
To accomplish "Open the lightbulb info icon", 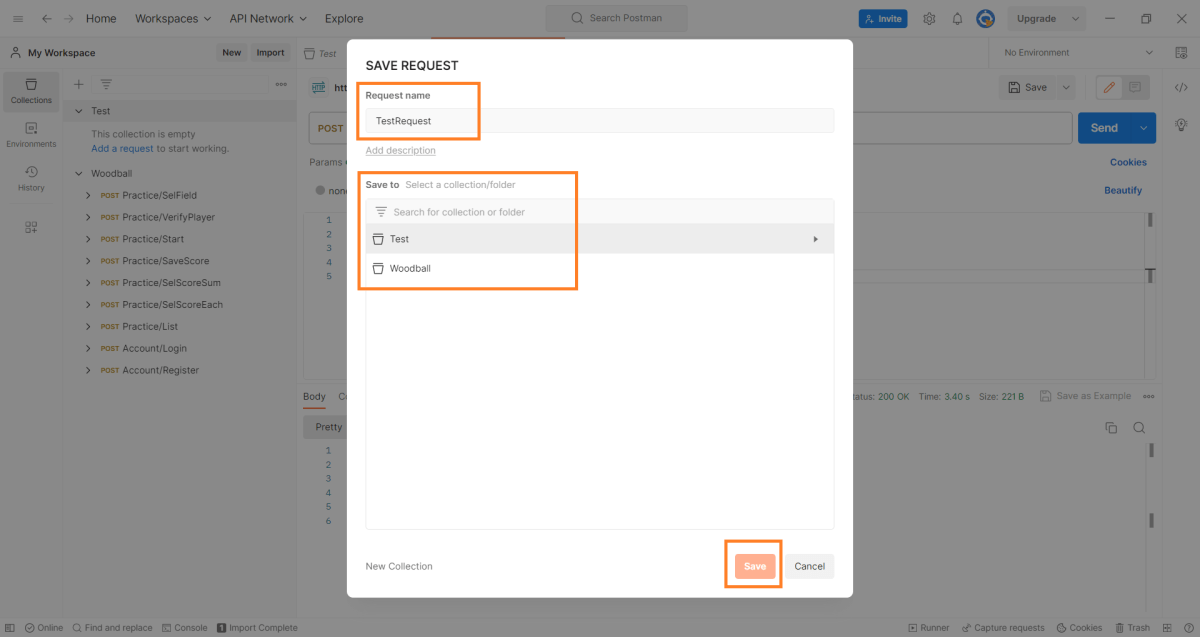I will tap(1180, 125).
